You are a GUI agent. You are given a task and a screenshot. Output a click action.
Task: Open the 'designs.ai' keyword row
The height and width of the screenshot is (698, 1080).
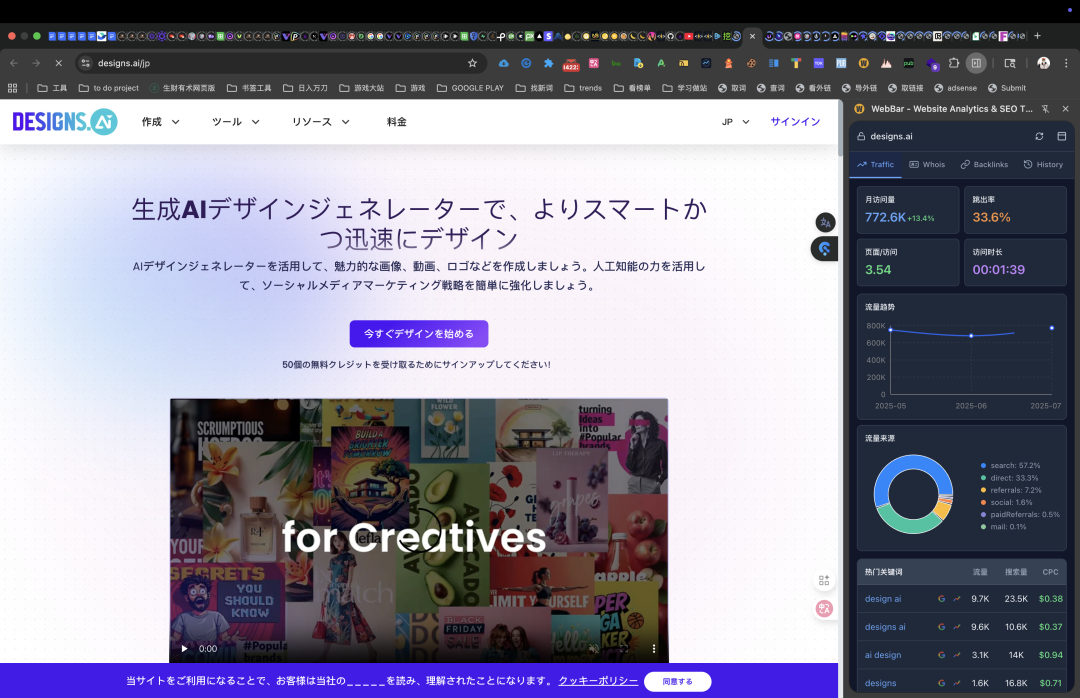962,627
